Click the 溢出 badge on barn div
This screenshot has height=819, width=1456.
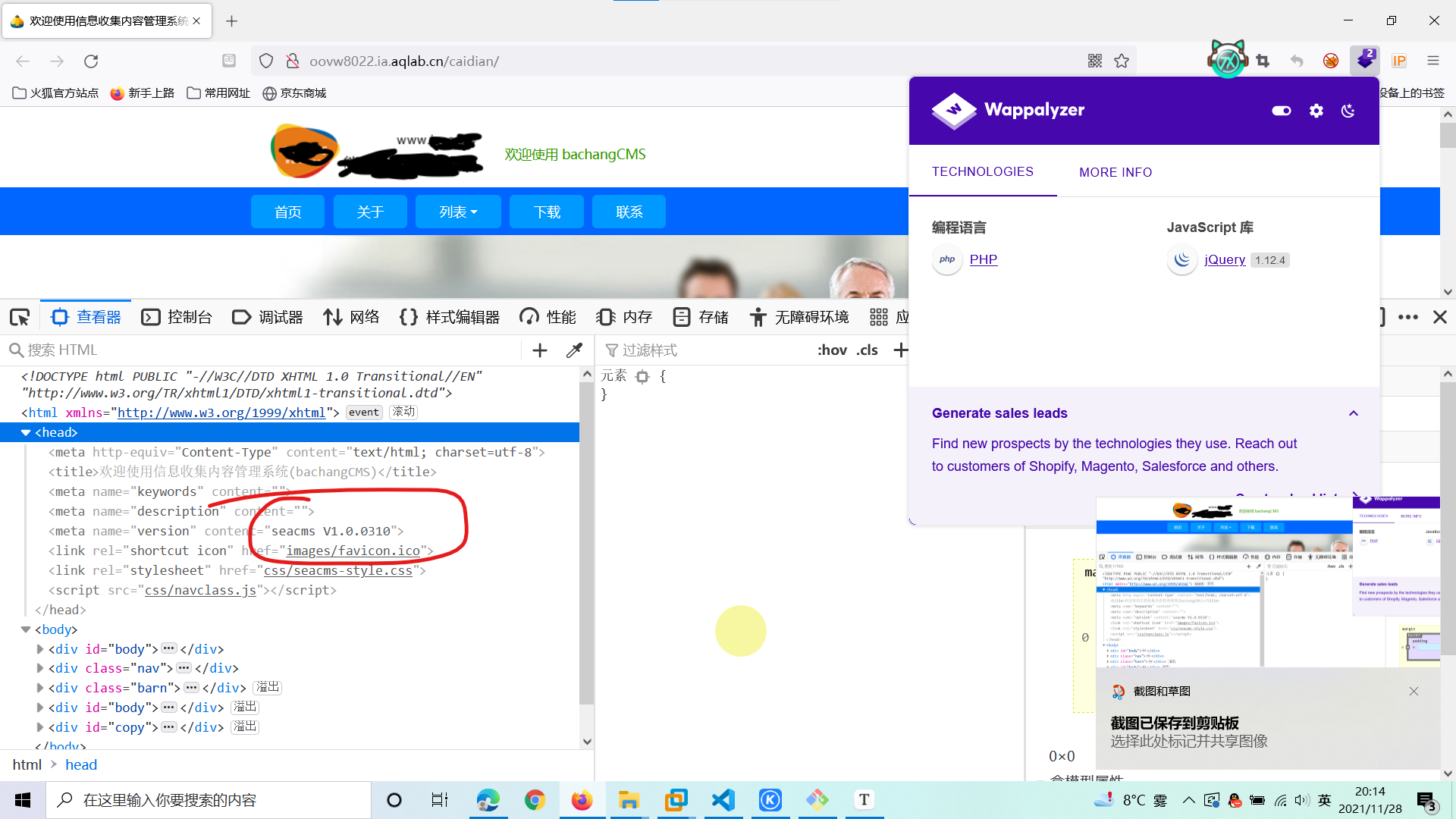[267, 687]
